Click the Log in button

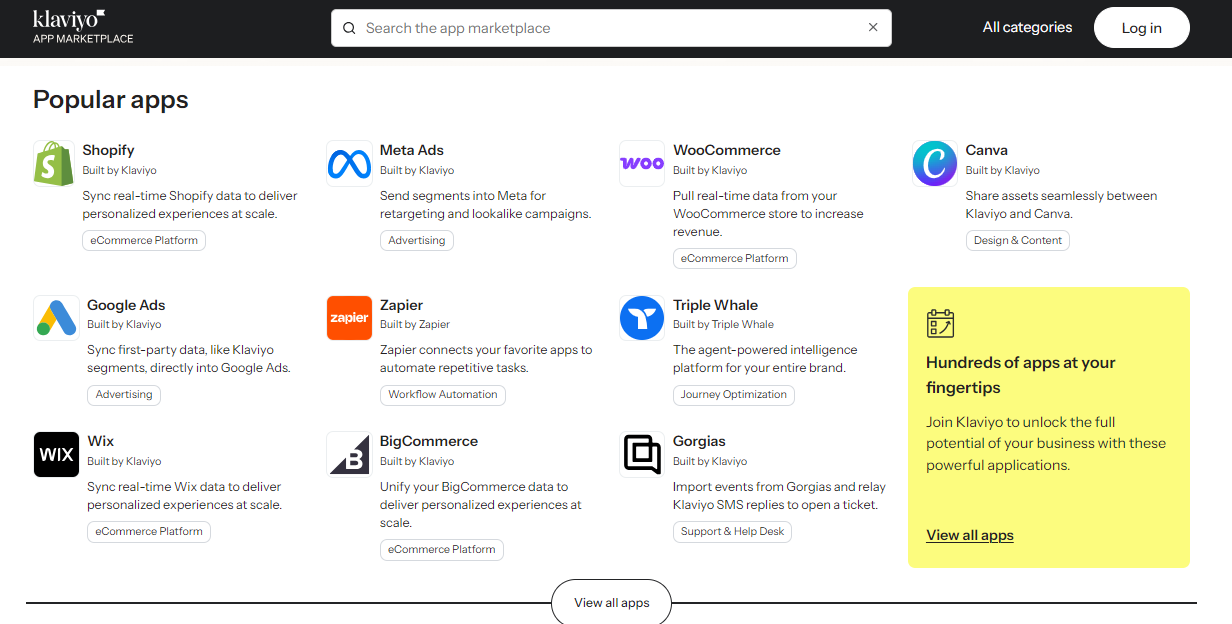pyautogui.click(x=1141, y=28)
